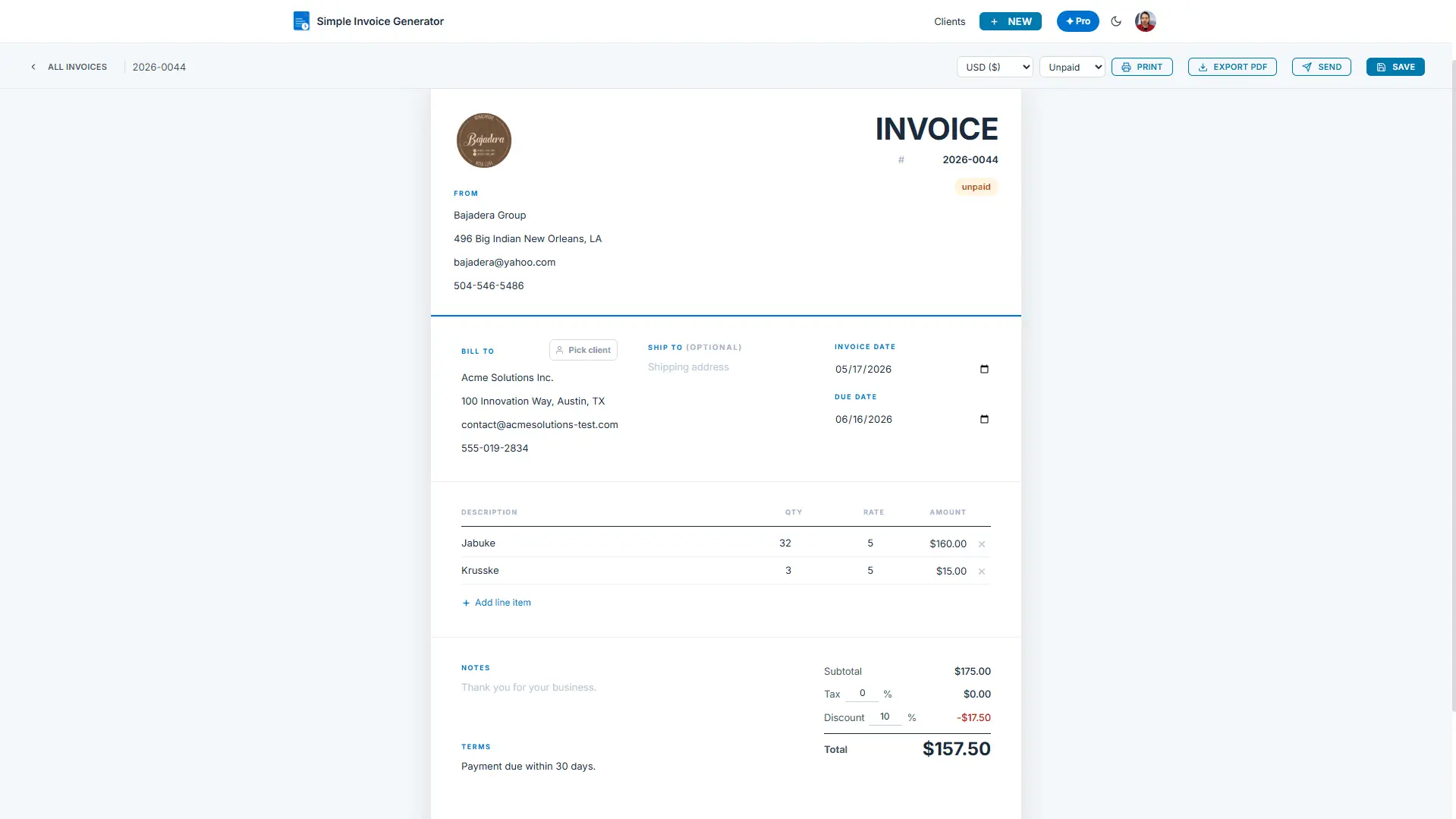This screenshot has height=819, width=1456.
Task: Pick a client for Bill To
Action: point(583,350)
